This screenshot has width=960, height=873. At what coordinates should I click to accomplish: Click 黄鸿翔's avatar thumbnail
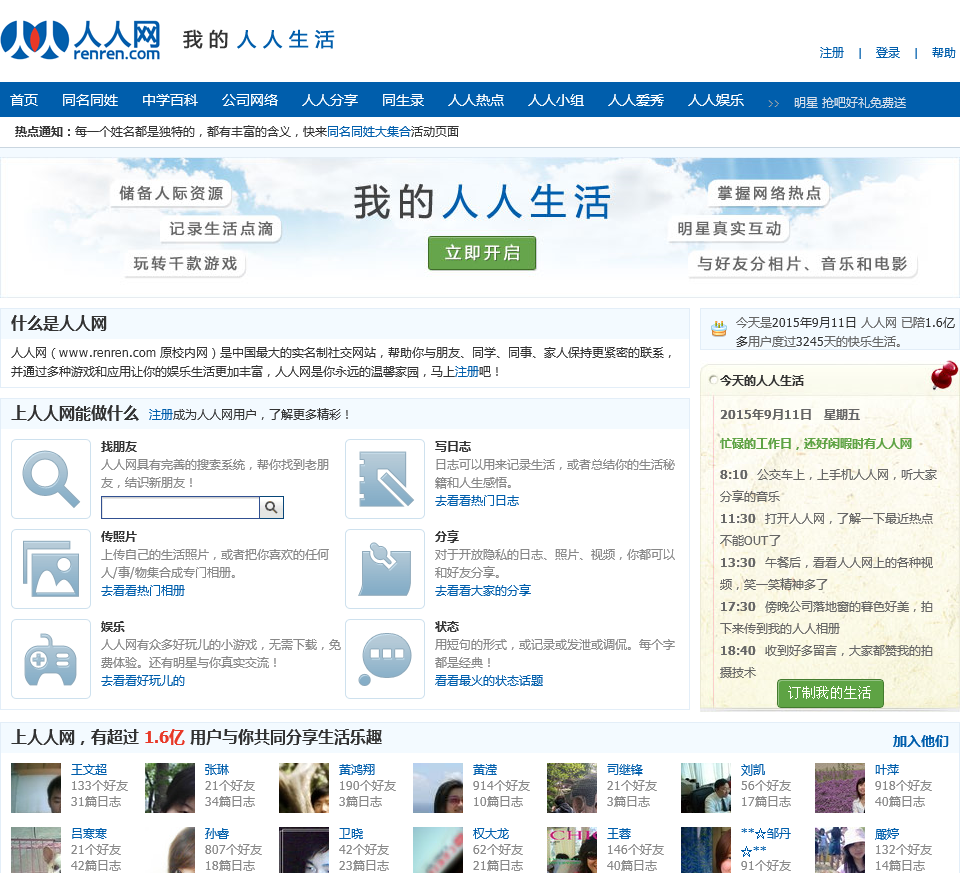tap(304, 788)
